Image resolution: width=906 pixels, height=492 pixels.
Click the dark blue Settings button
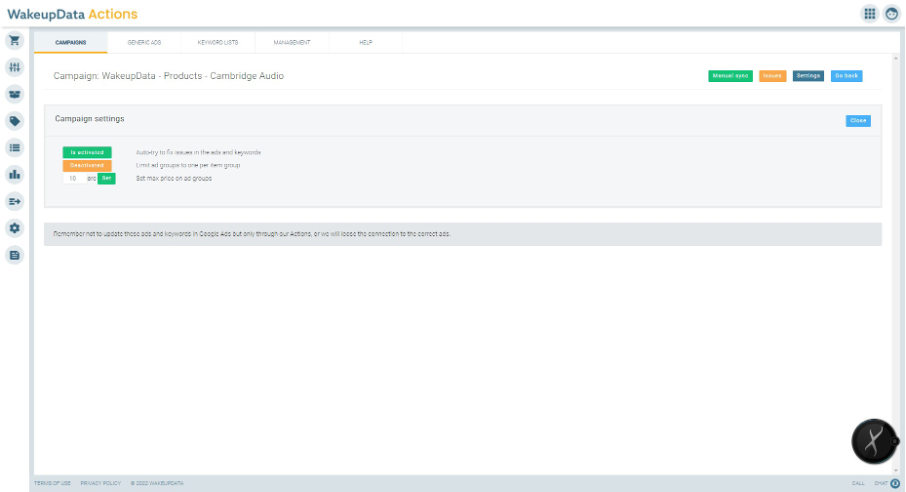click(x=808, y=76)
